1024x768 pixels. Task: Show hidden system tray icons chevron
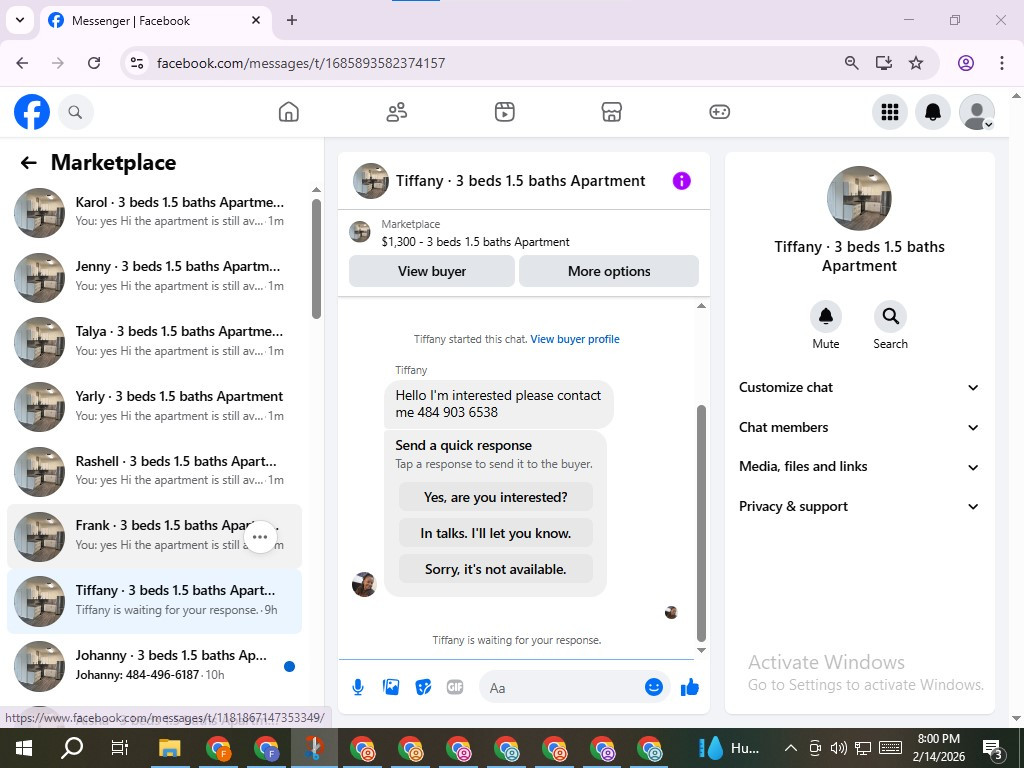790,748
